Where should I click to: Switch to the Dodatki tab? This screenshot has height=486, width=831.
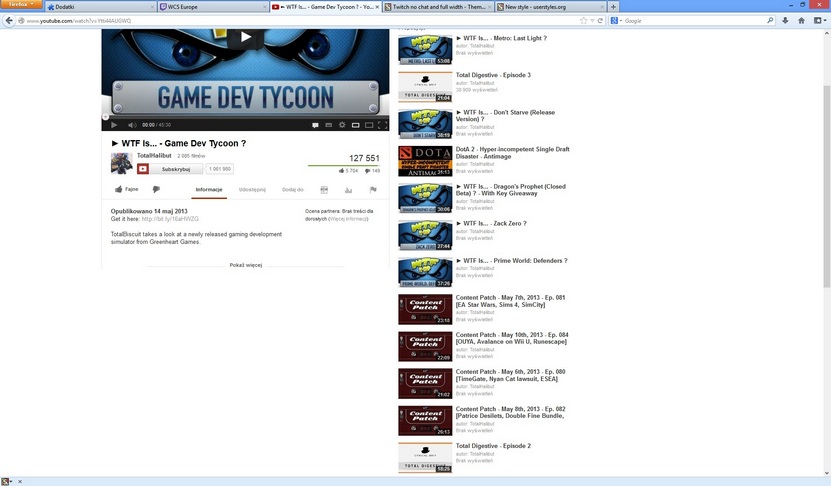(100, 7)
